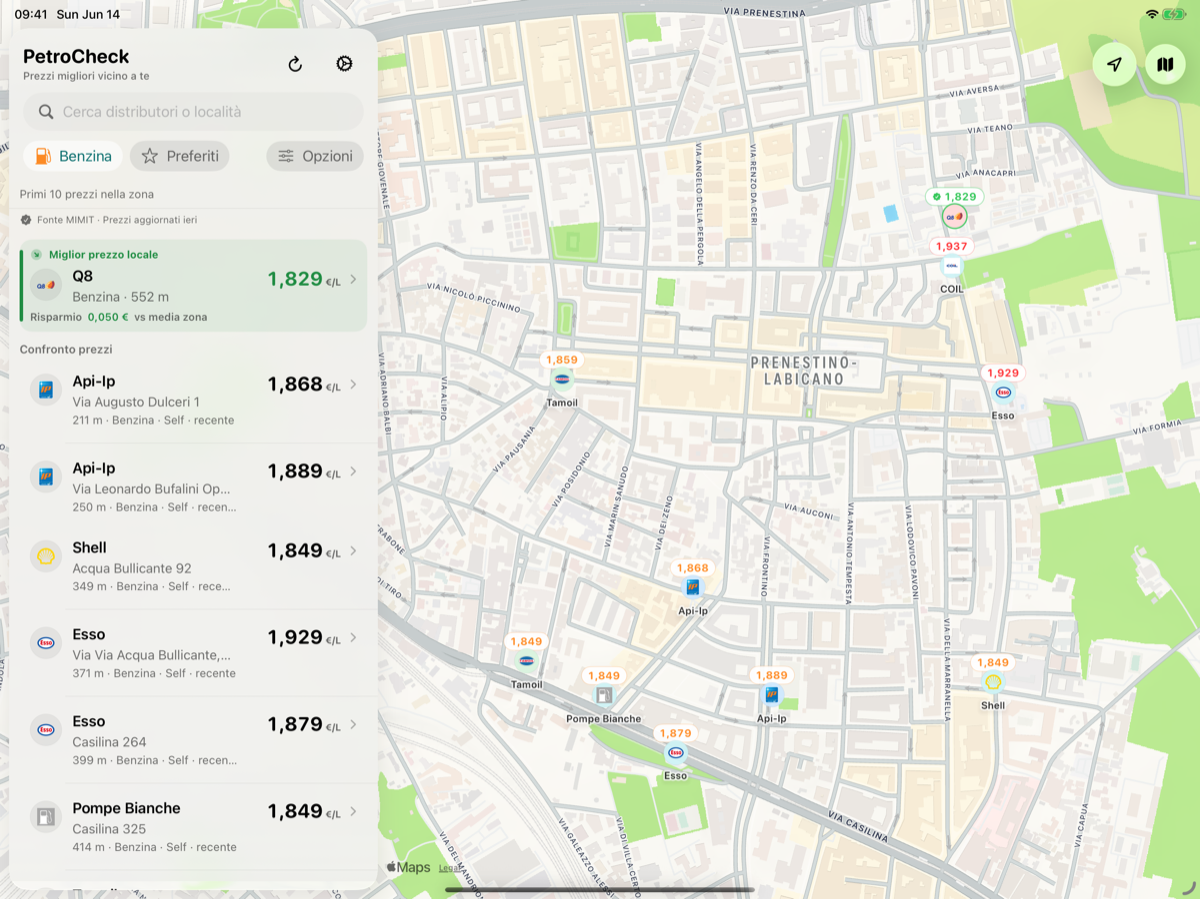Image resolution: width=1200 pixels, height=899 pixels.
Task: Refresh fuel prices with the reload icon
Action: tap(295, 64)
